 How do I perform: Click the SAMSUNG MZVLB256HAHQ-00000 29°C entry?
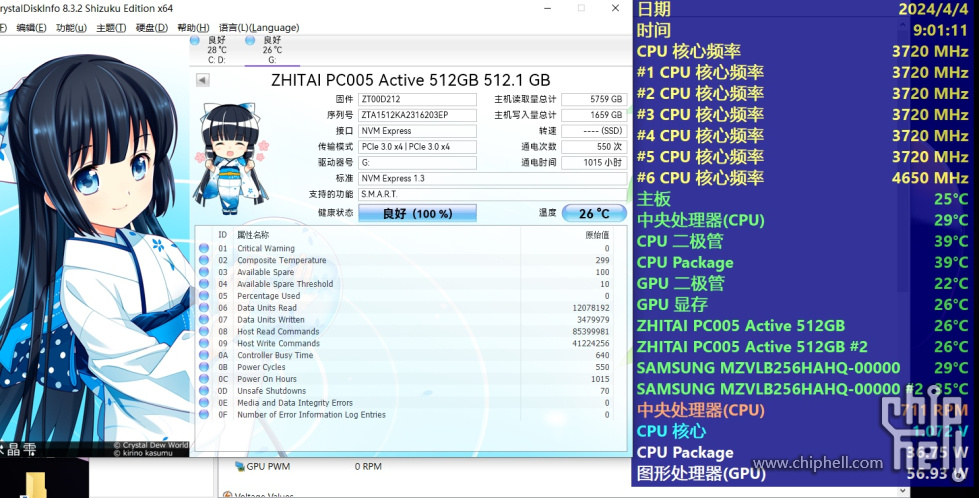(x=802, y=368)
